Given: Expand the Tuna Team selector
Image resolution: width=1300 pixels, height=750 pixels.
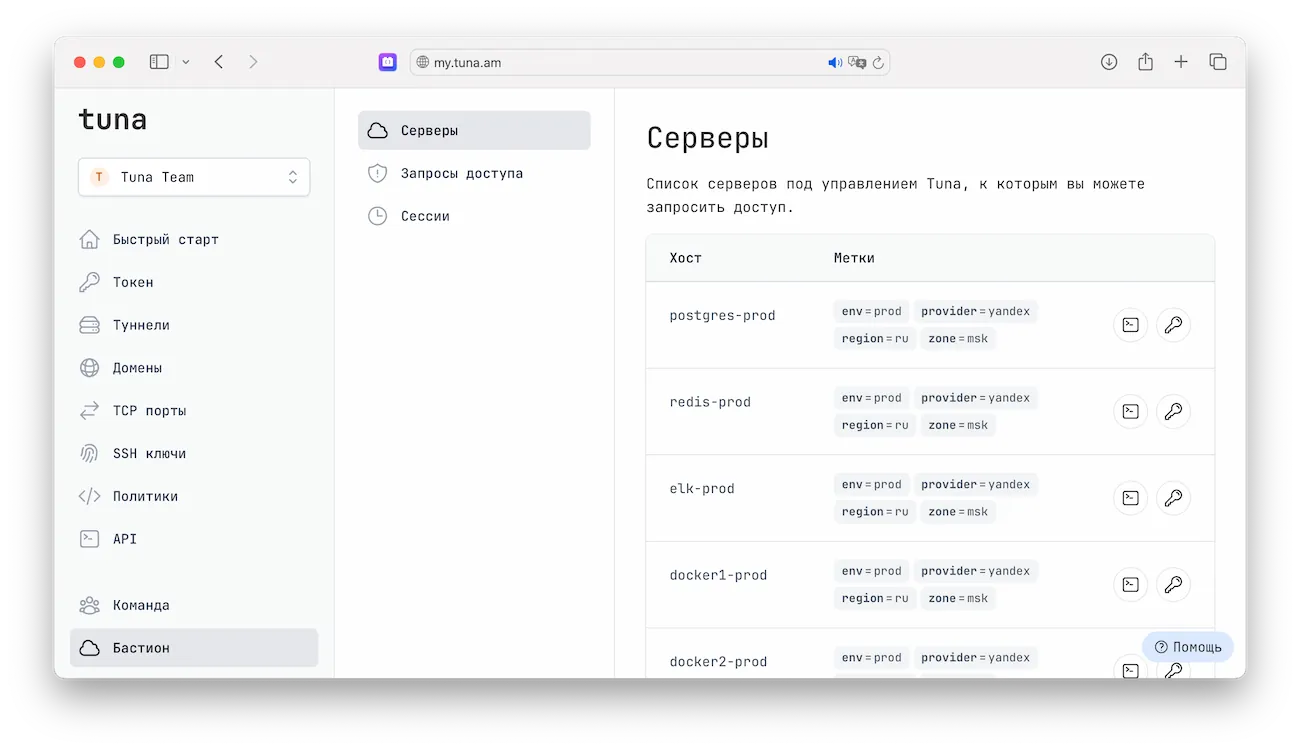Looking at the screenshot, I should click(194, 177).
